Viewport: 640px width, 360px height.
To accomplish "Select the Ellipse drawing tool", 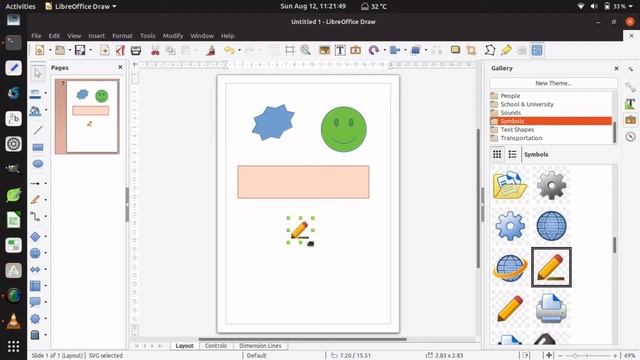I will pyautogui.click(x=38, y=164).
